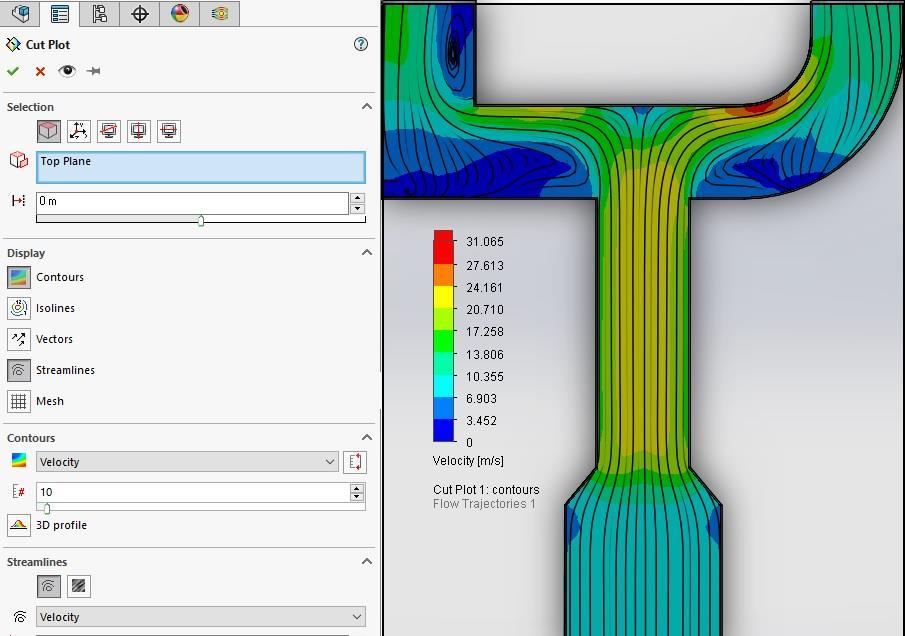The width and height of the screenshot is (905, 636).
Task: Click the legend minimum value 0
Action: pyautogui.click(x=469, y=443)
